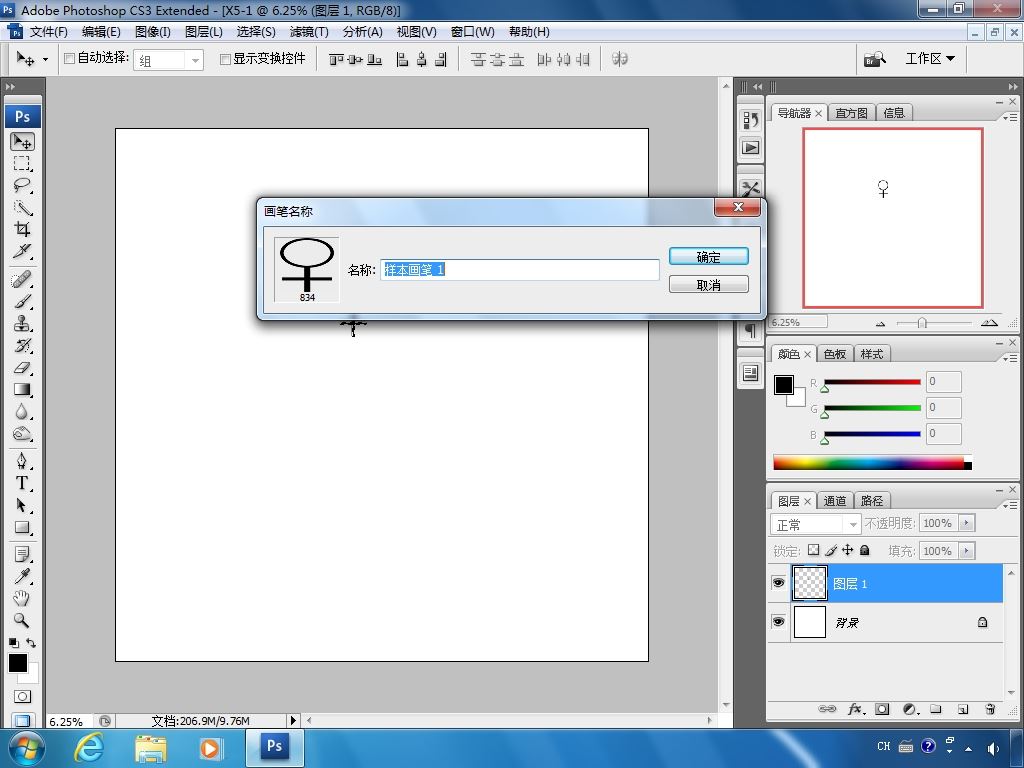Open blend mode 正常 dropdown

[816, 524]
